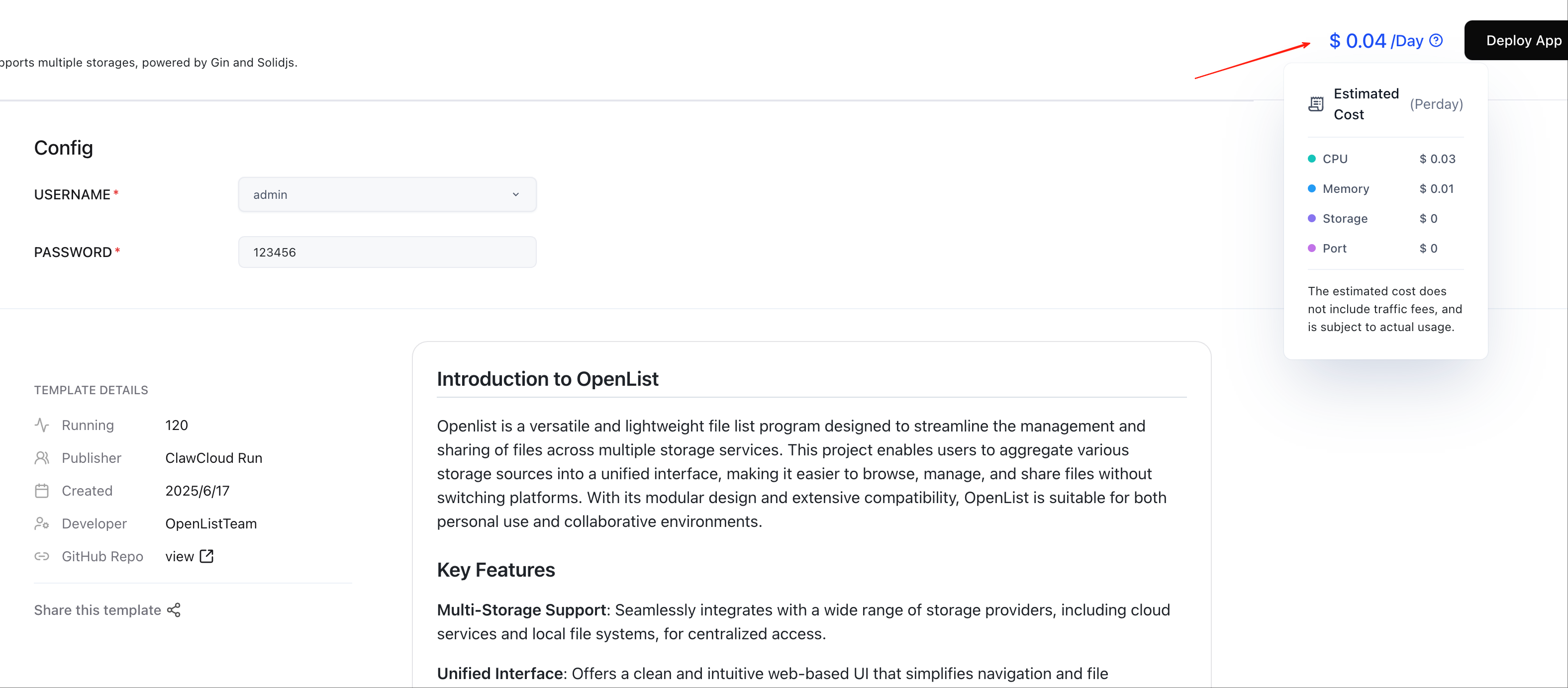Click the $ 0.04 /Day price label
This screenshot has width=1568, height=688.
pyautogui.click(x=1375, y=41)
